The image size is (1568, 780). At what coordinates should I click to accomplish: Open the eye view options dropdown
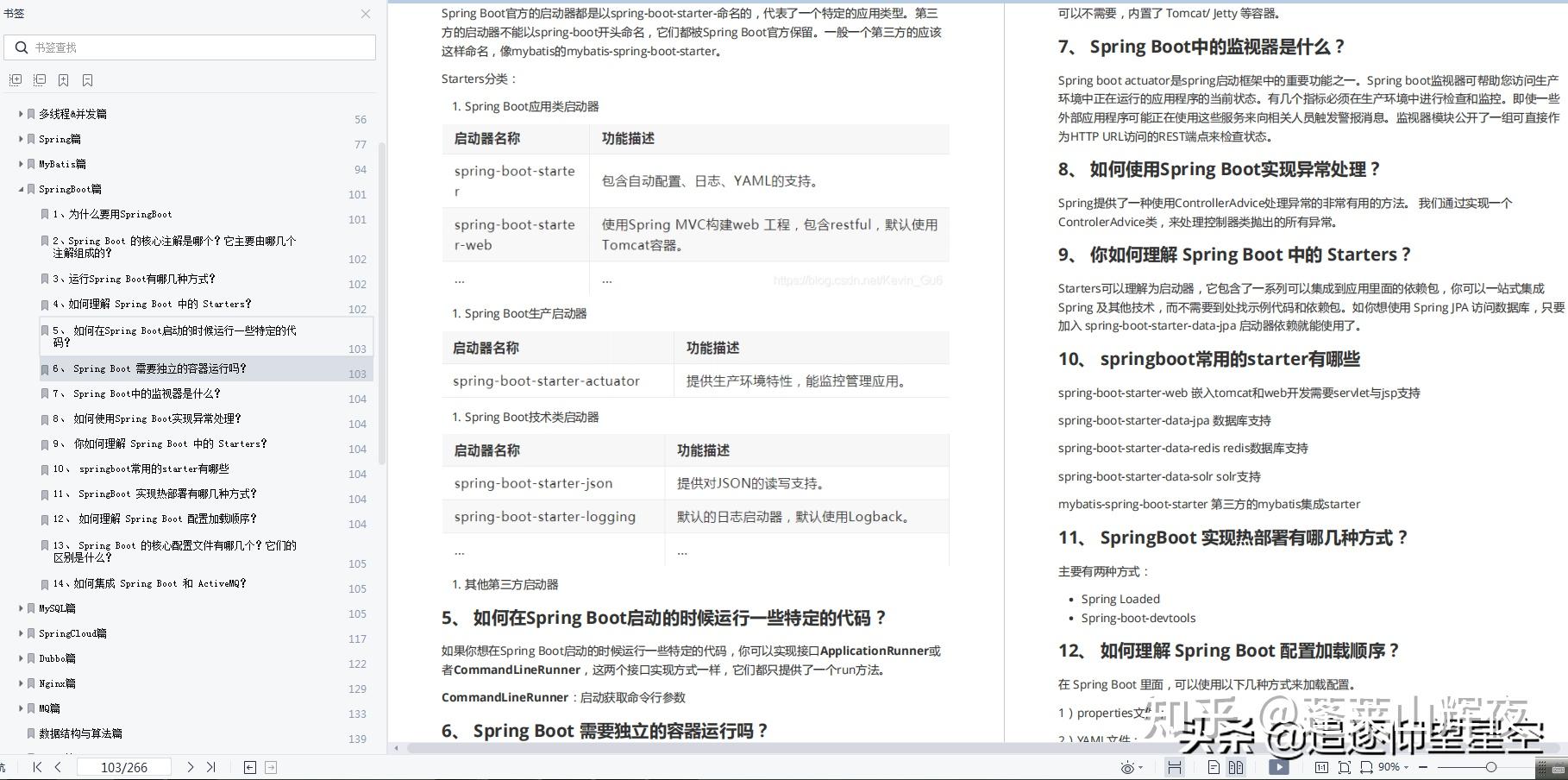point(1129,767)
